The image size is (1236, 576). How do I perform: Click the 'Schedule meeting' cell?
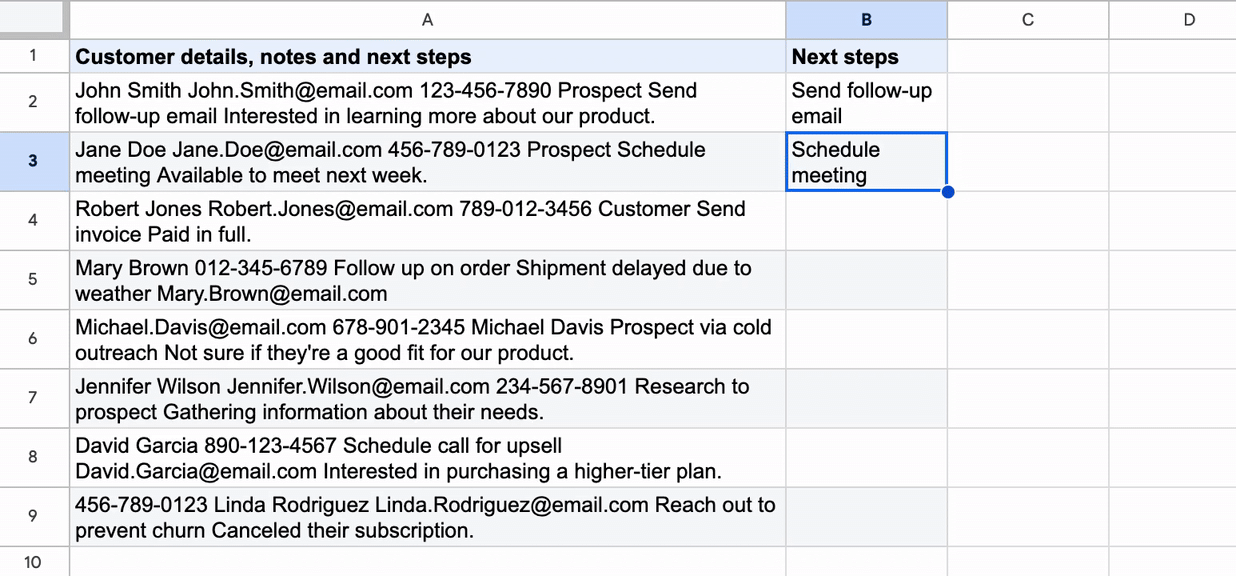[866, 162]
